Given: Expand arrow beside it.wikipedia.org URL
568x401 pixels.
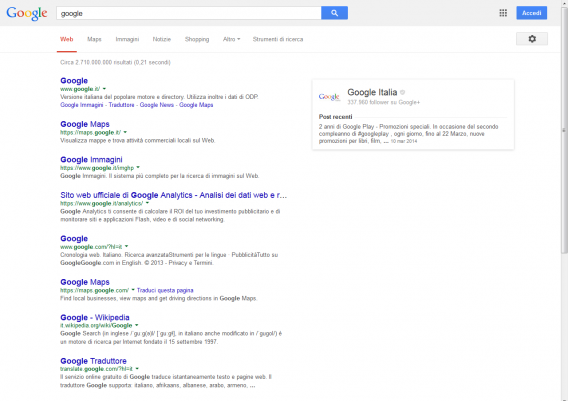Looking at the screenshot, I should click(136, 325).
